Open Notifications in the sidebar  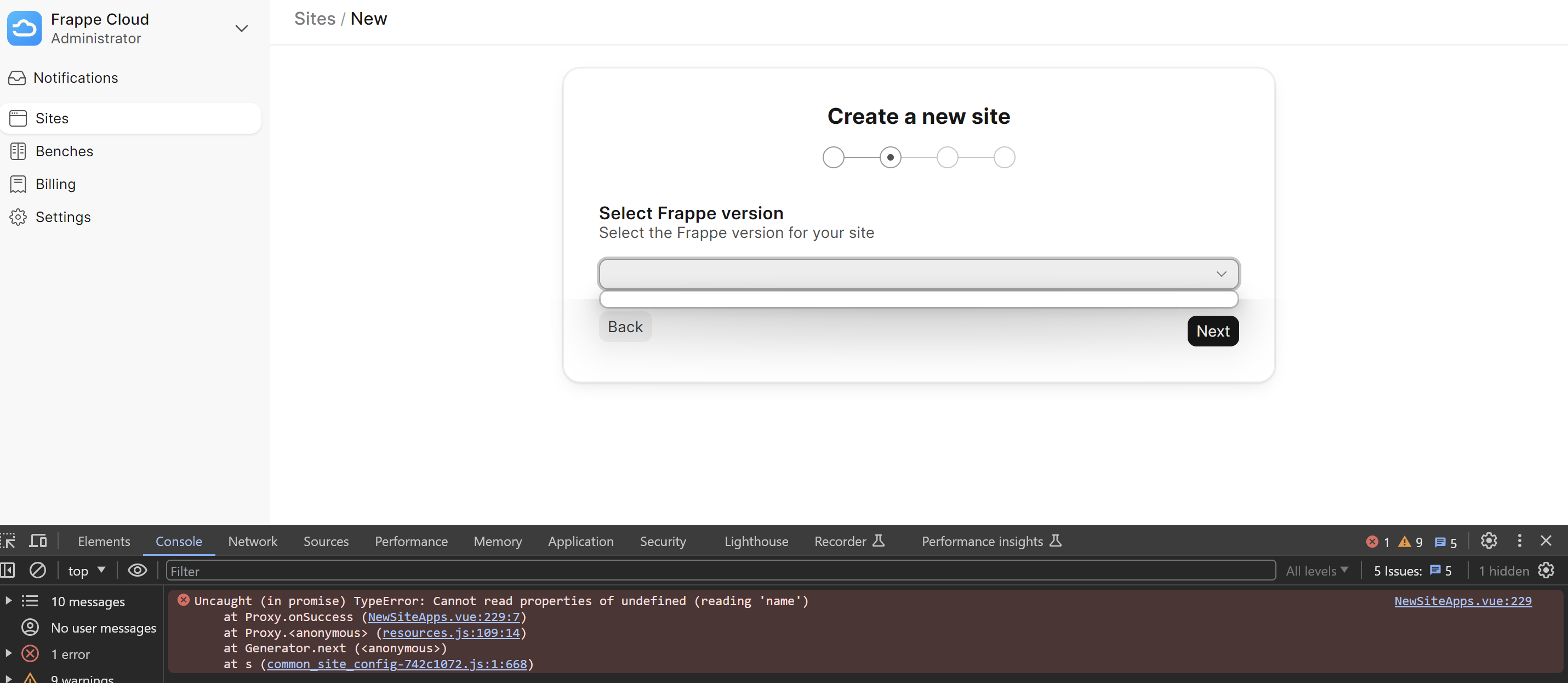[131, 78]
